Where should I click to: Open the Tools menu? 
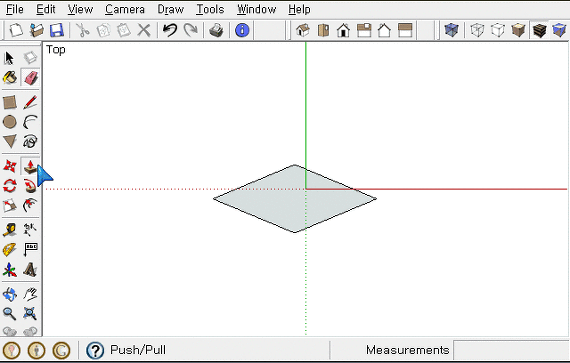point(210,9)
